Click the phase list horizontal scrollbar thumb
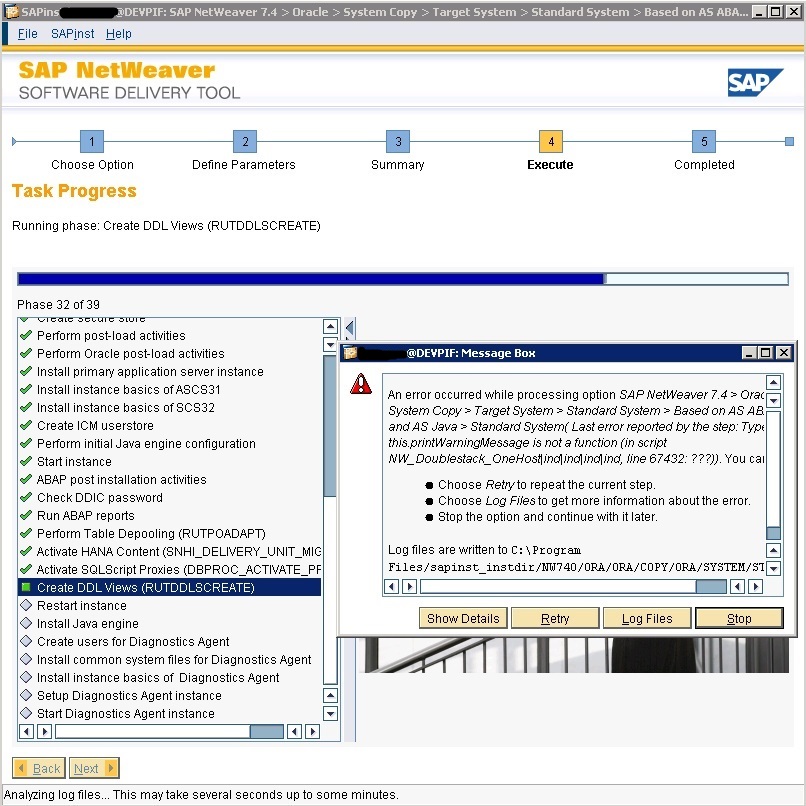The image size is (806, 806). tap(266, 731)
